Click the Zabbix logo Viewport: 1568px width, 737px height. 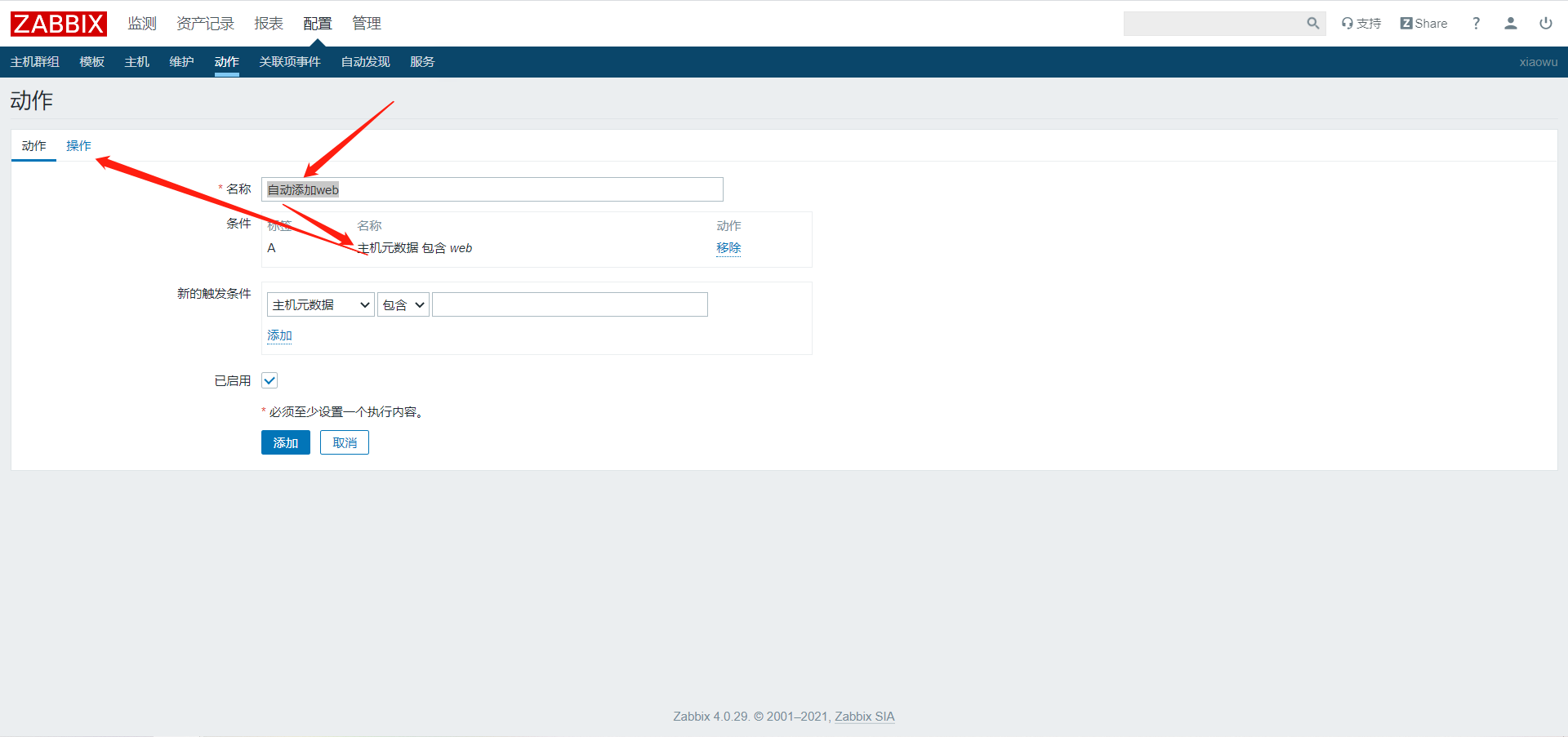click(x=58, y=24)
